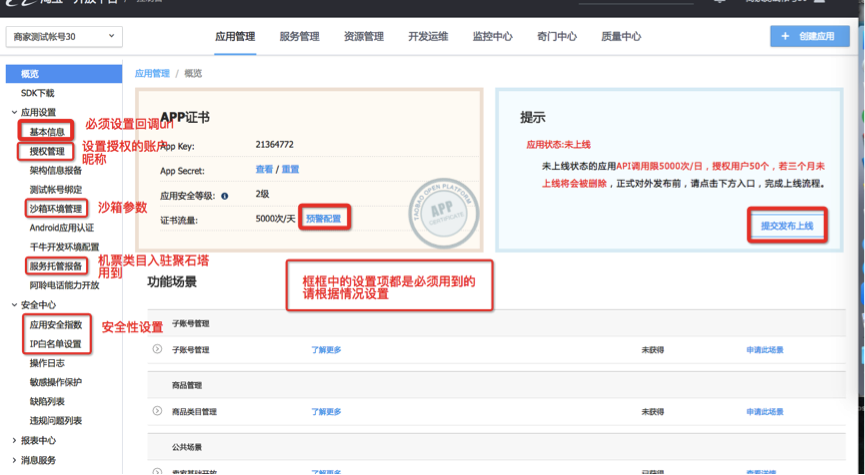The image size is (865, 475).
Task: Open the 资源管理 tab
Action: pyautogui.click(x=364, y=36)
